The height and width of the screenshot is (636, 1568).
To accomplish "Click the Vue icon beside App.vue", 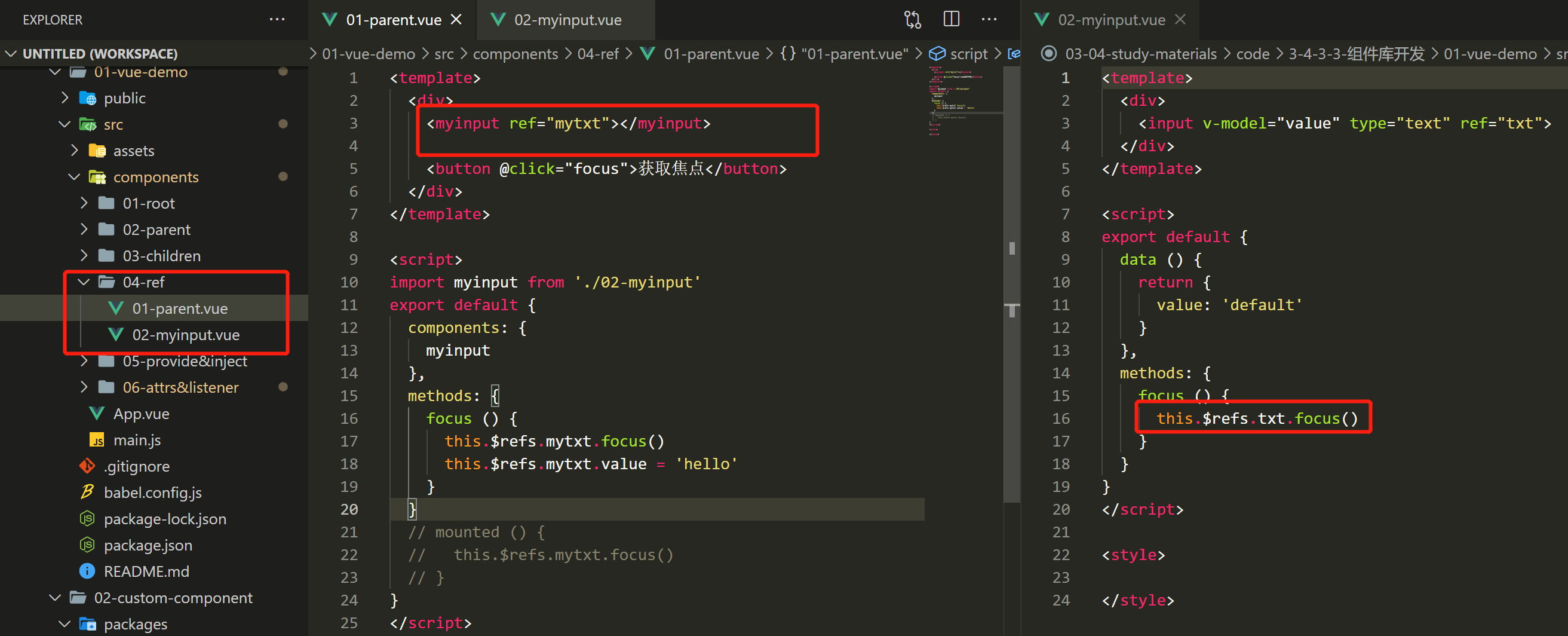I will pyautogui.click(x=96, y=414).
